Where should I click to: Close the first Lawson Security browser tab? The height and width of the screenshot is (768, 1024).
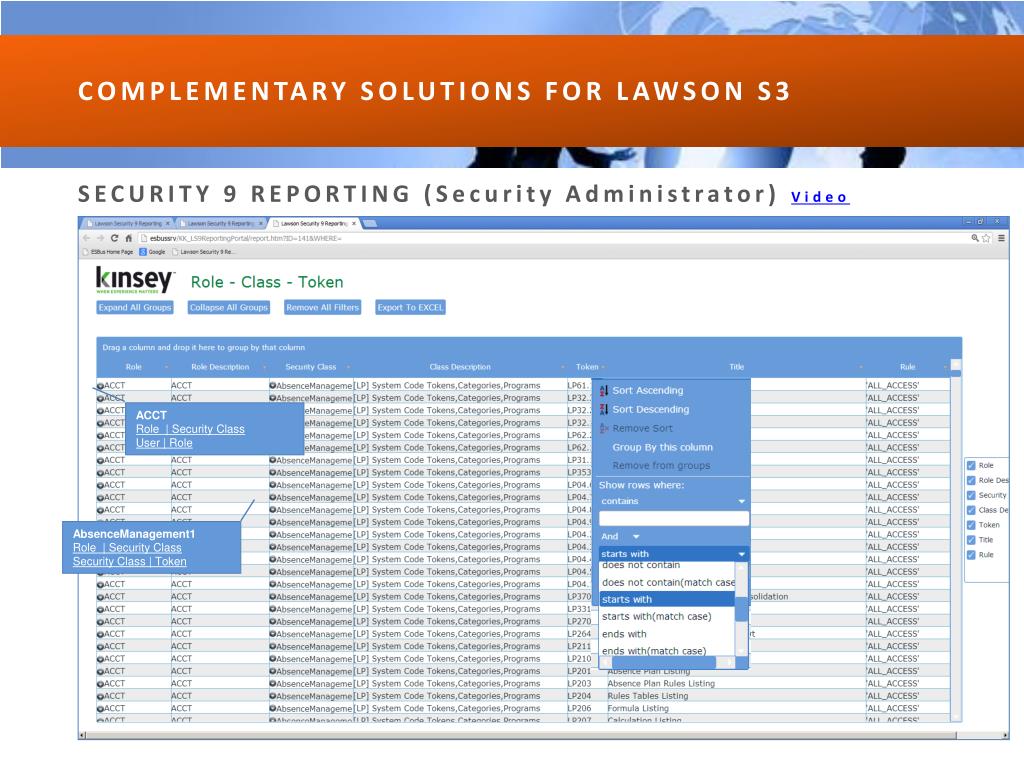click(167, 223)
